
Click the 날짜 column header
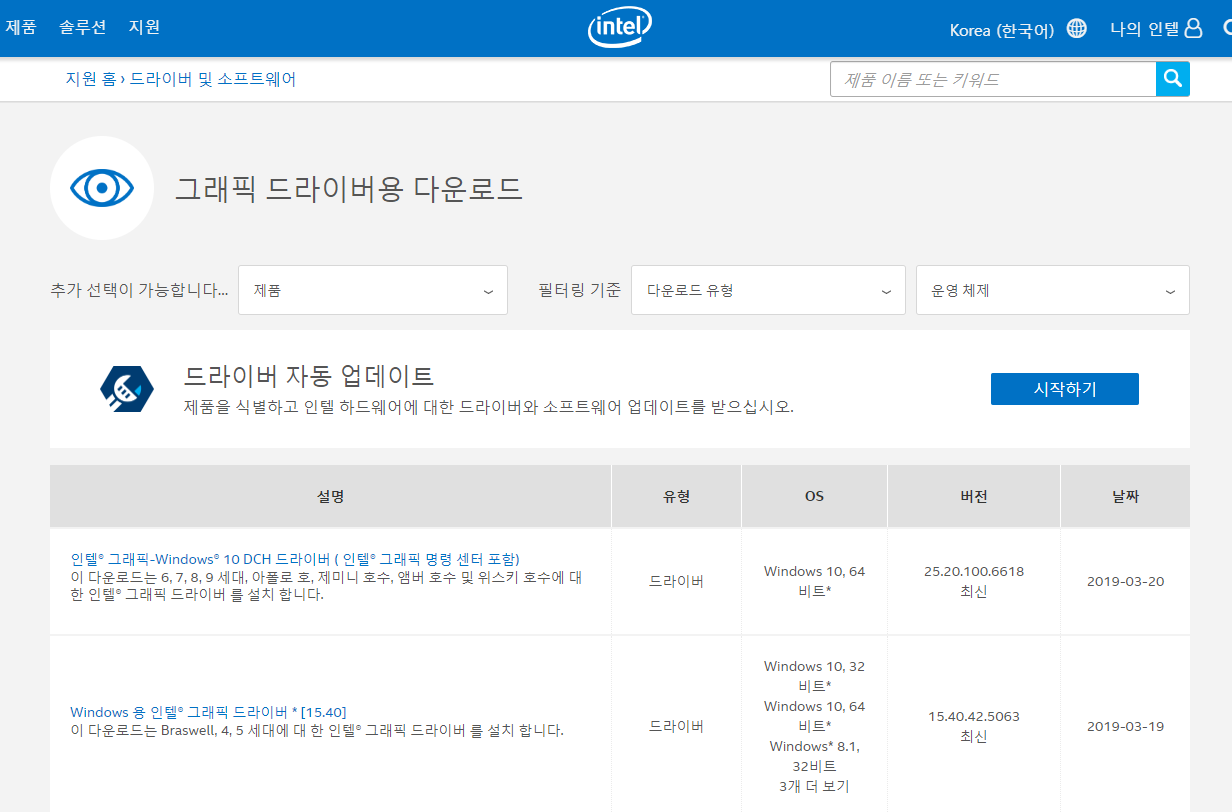(1126, 496)
